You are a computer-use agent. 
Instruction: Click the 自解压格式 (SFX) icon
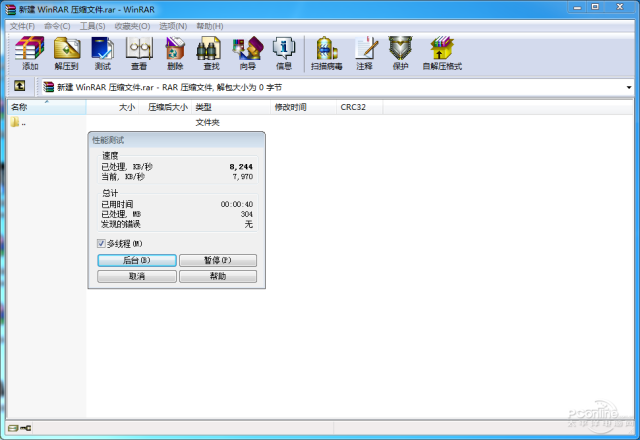pos(441,52)
